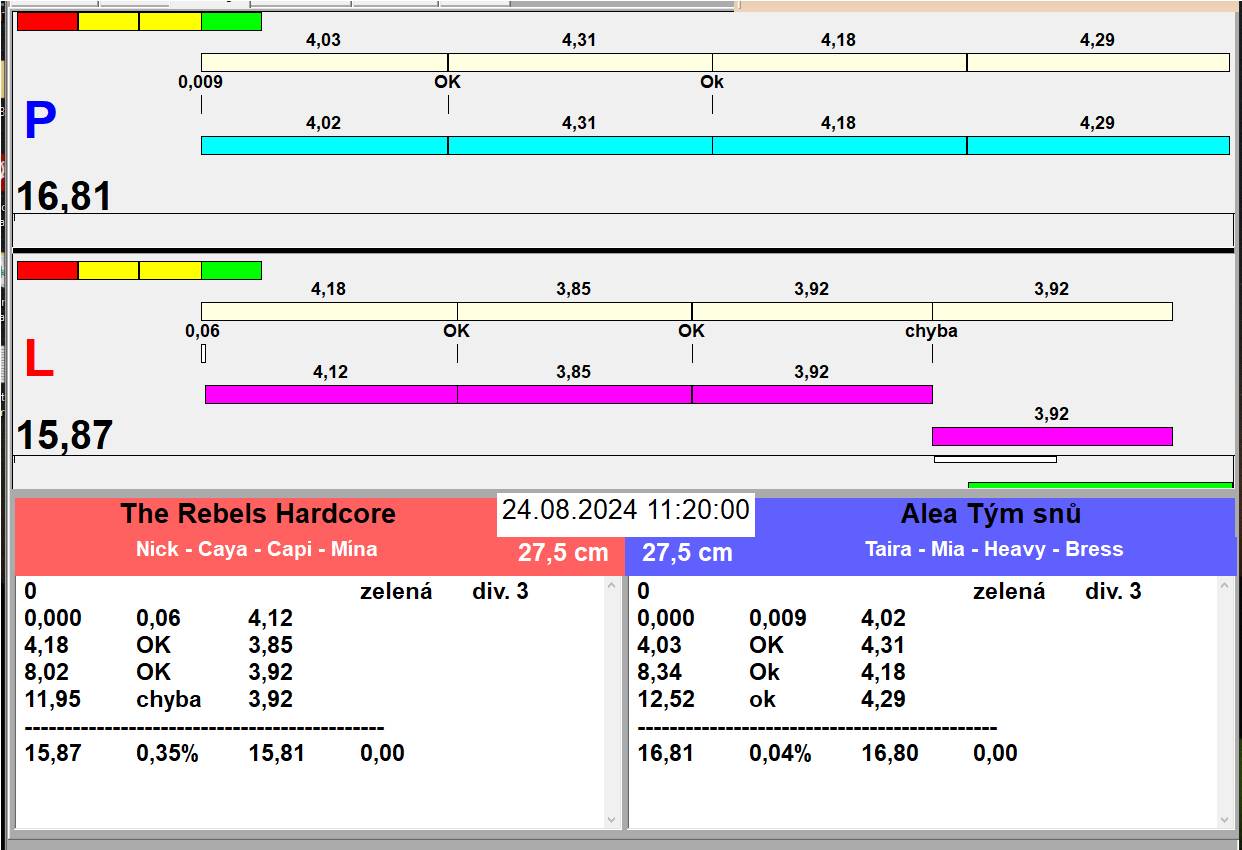The width and height of the screenshot is (1242, 850).
Task: Click the red L lane letter
Action: pos(38,360)
